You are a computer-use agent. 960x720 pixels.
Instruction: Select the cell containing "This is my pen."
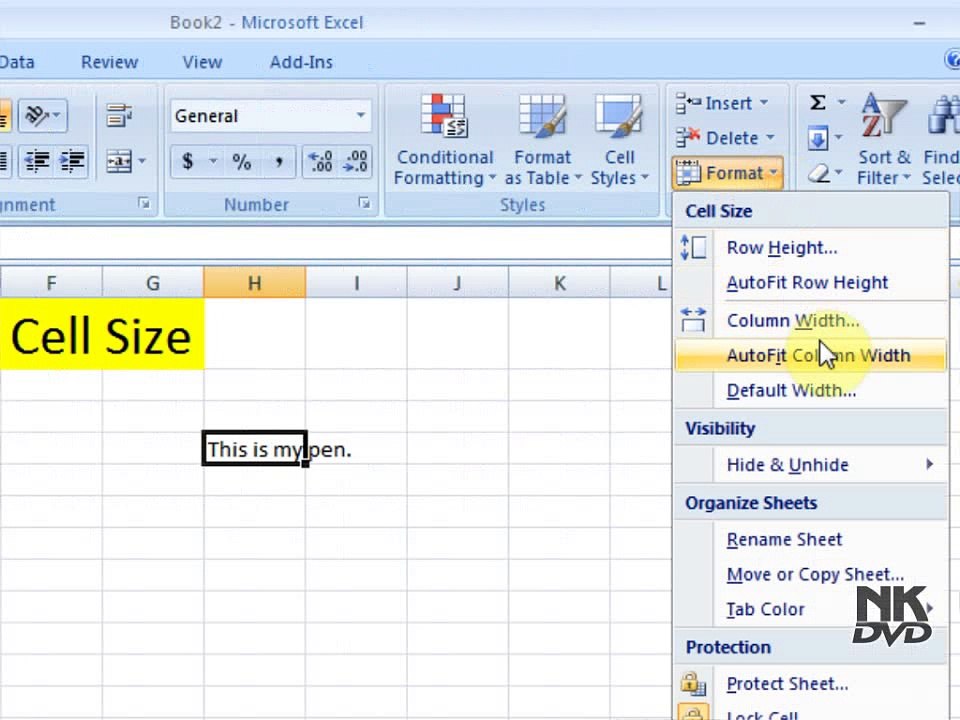pos(254,449)
